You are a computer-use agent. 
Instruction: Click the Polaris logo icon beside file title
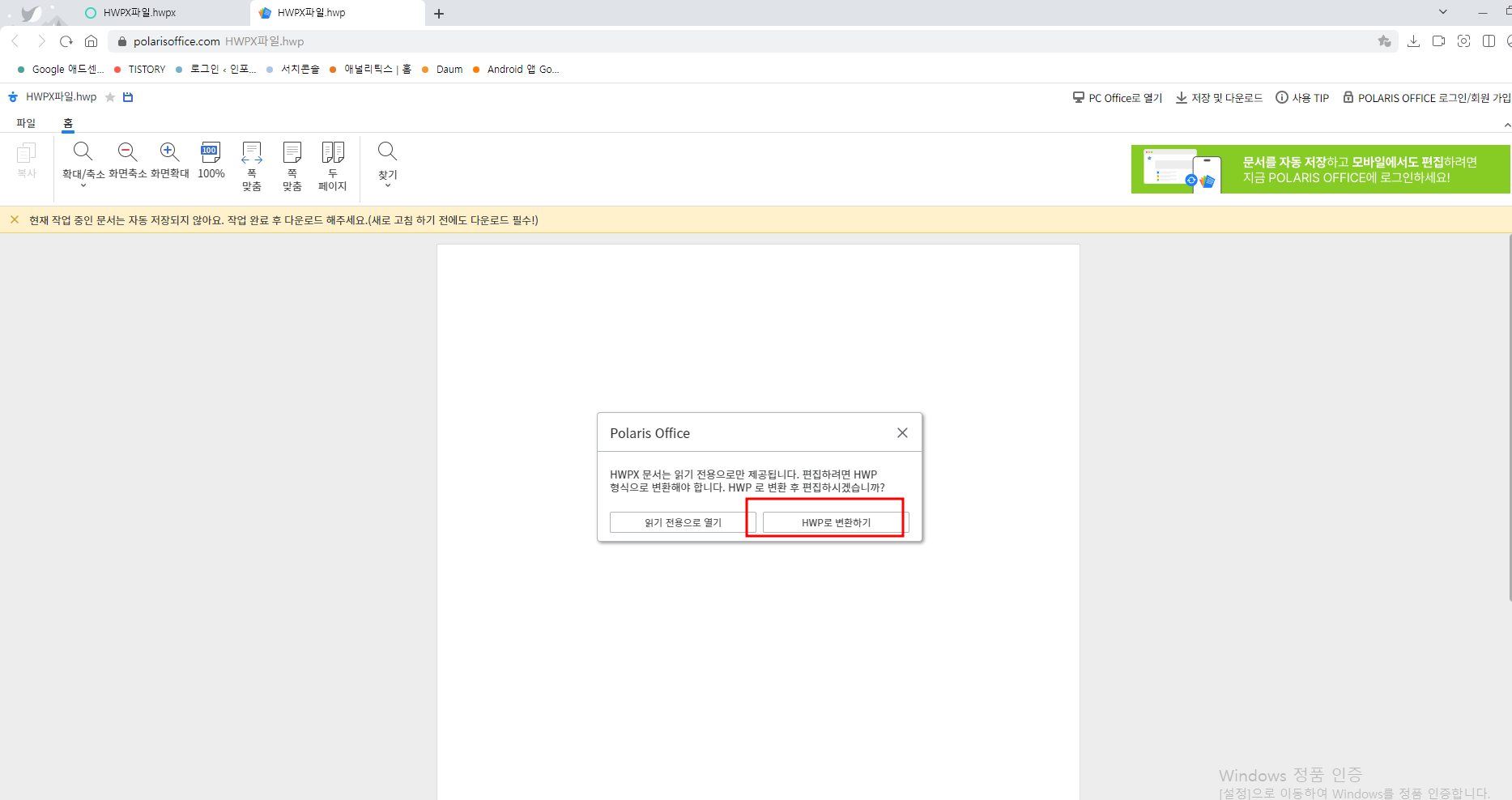pos(13,97)
